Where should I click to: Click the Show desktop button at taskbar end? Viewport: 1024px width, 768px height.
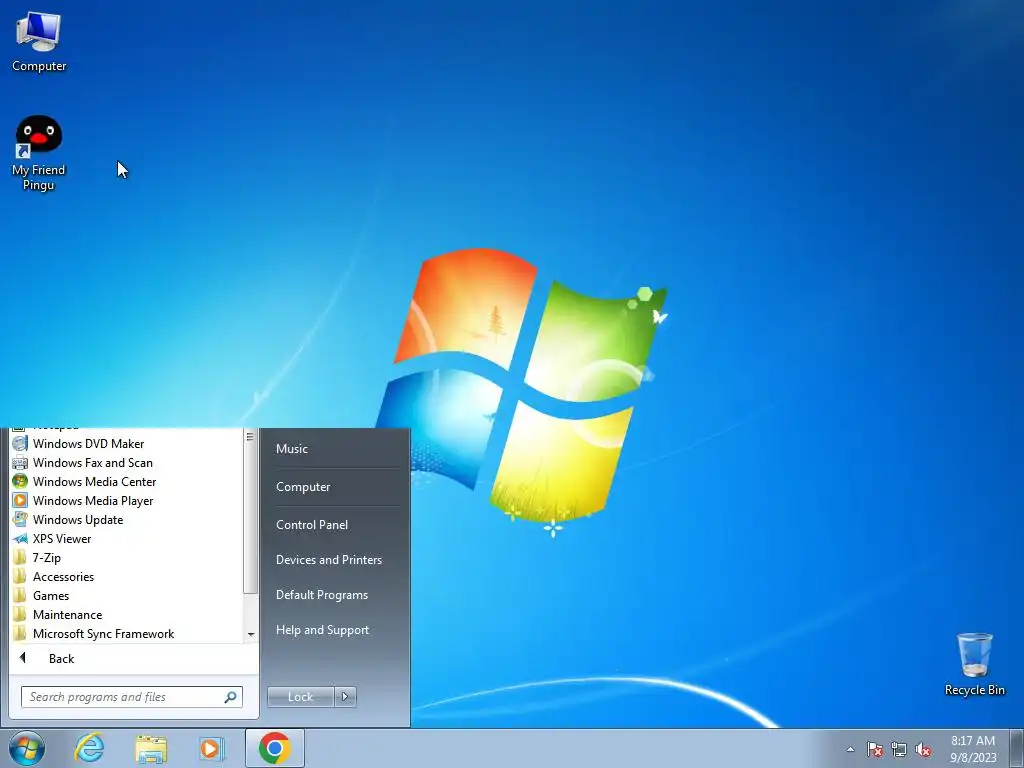[x=1017, y=749]
